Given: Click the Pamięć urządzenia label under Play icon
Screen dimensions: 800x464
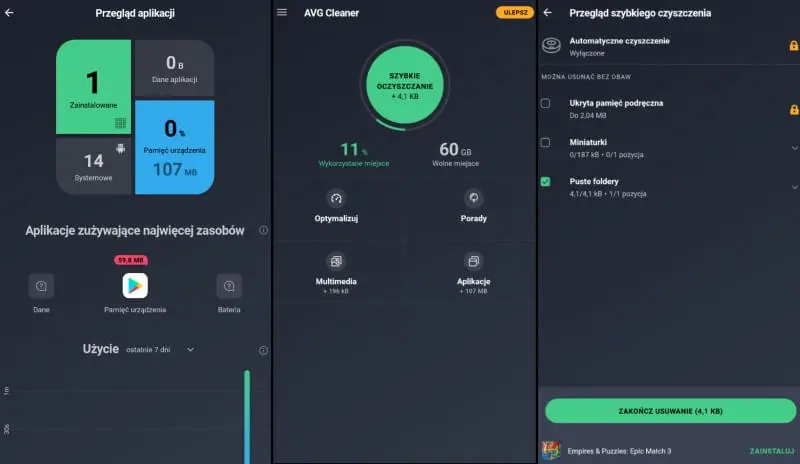Looking at the screenshot, I should coord(135,310).
